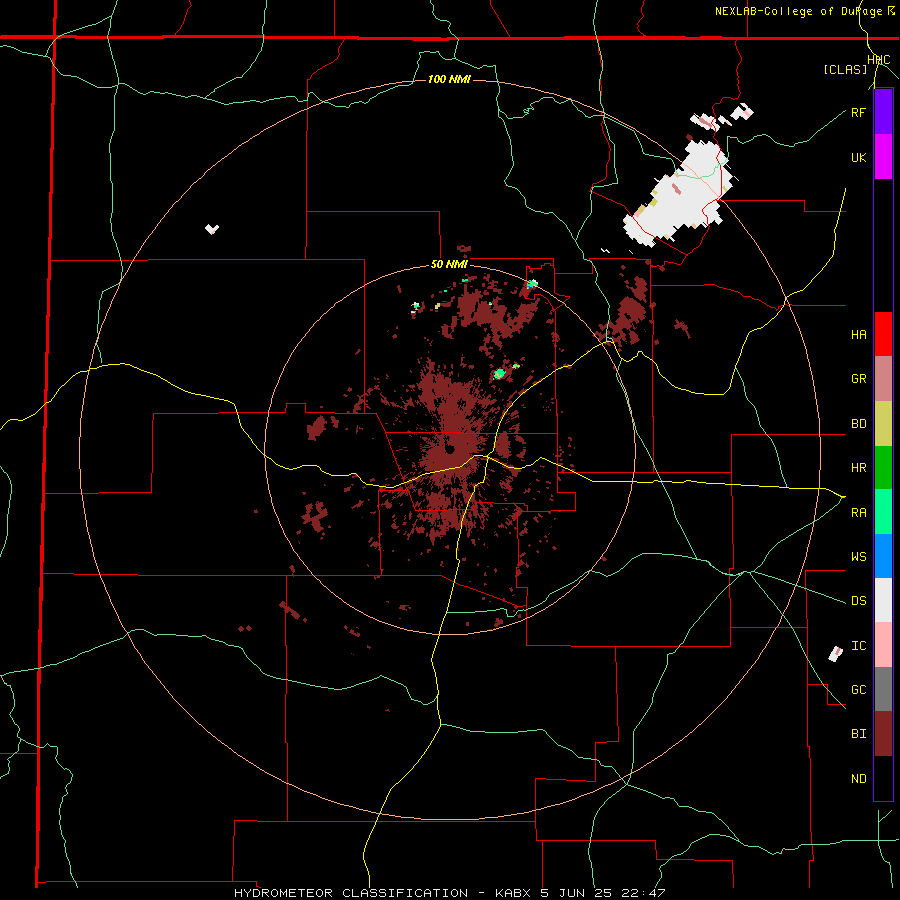Click the GC legend label
Image resolution: width=900 pixels, height=900 pixels.
(x=859, y=690)
